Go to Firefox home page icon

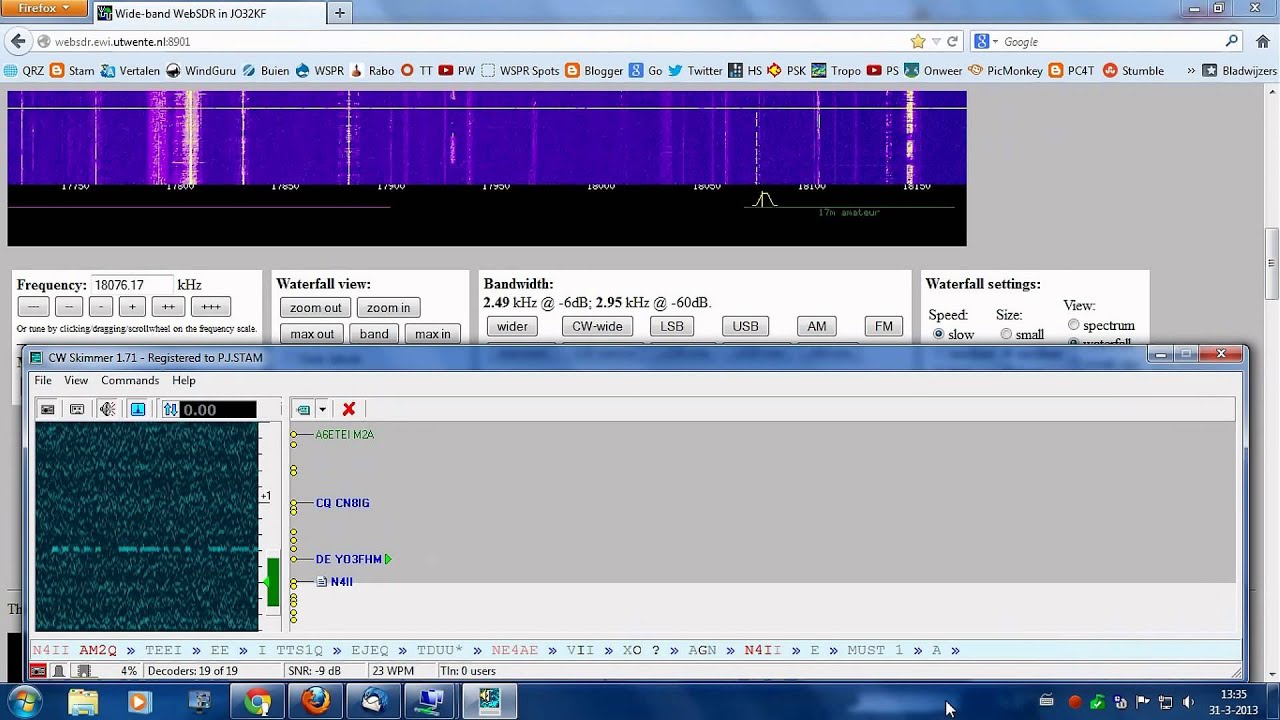click(x=1262, y=41)
